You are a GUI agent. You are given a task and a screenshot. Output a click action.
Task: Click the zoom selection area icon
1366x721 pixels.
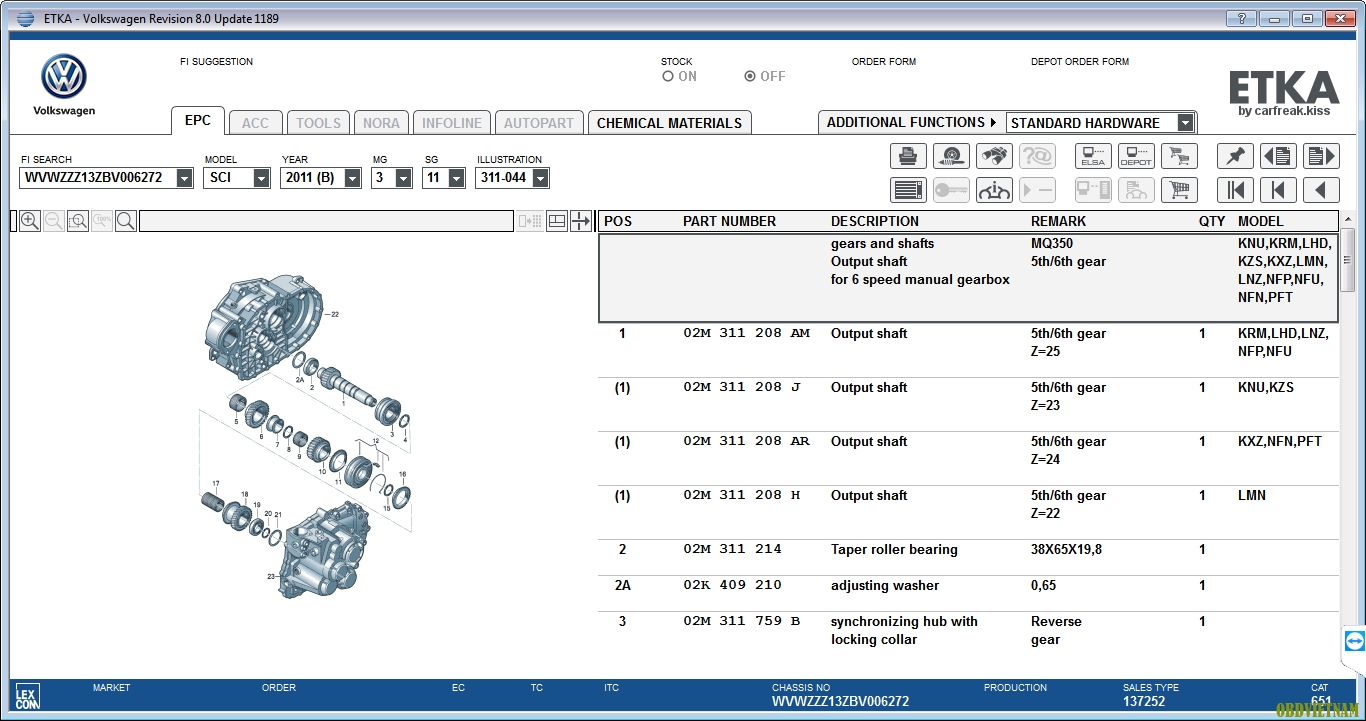pos(78,221)
